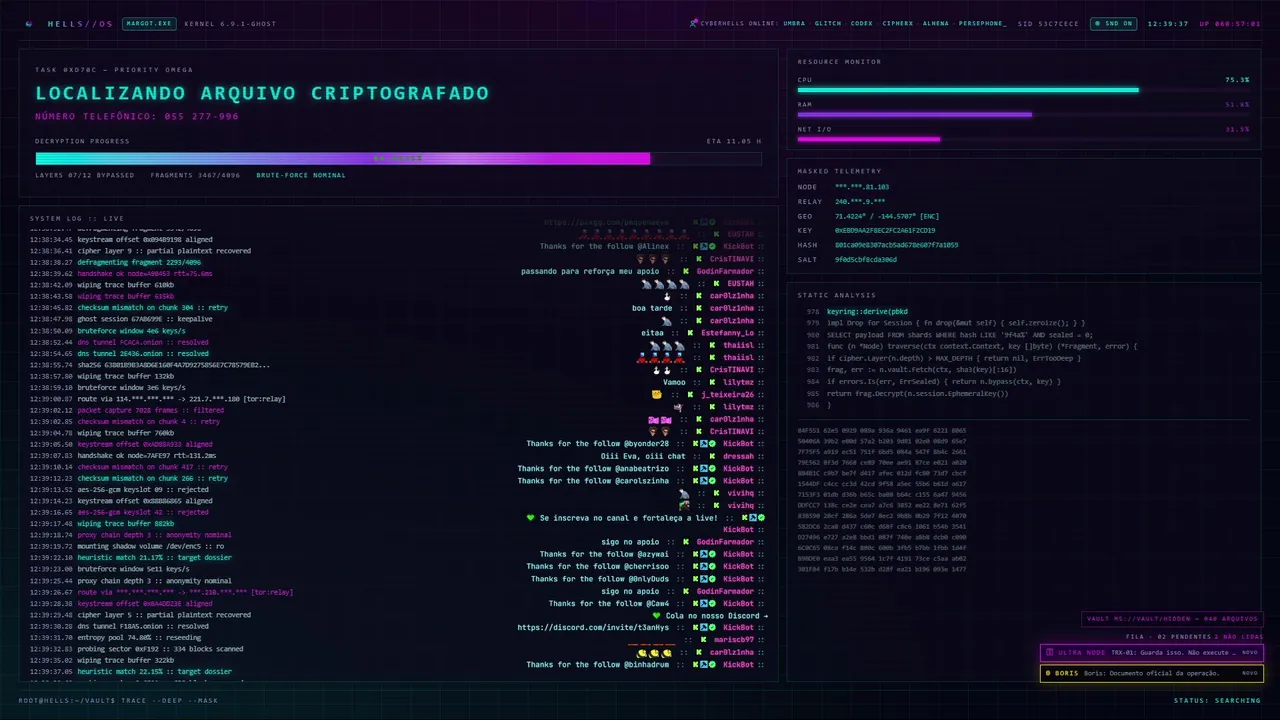Click the yellow dot beside BORIS
The height and width of the screenshot is (720, 1280).
click(x=1049, y=673)
